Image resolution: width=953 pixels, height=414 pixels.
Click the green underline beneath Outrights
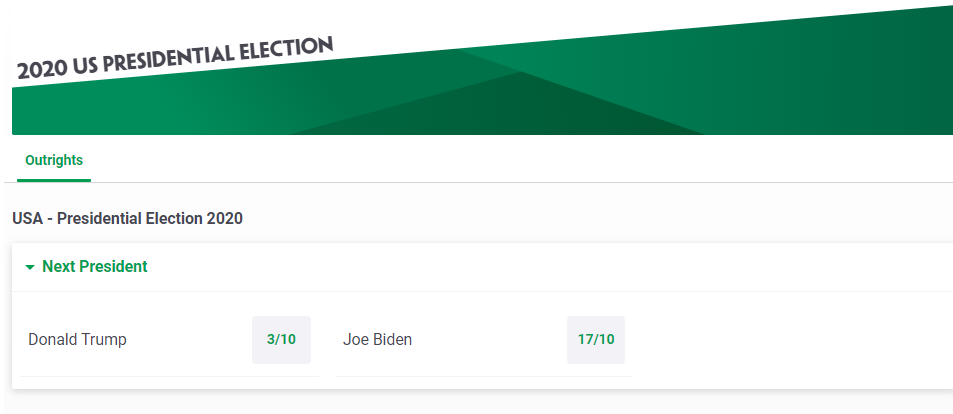54,180
